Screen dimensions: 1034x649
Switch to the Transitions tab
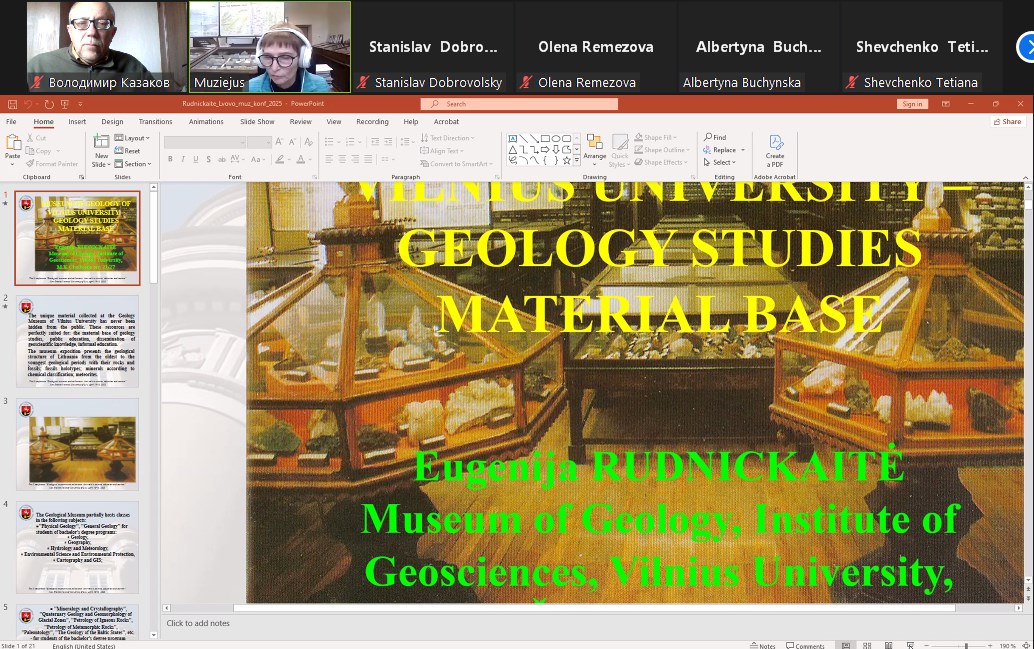(156, 121)
